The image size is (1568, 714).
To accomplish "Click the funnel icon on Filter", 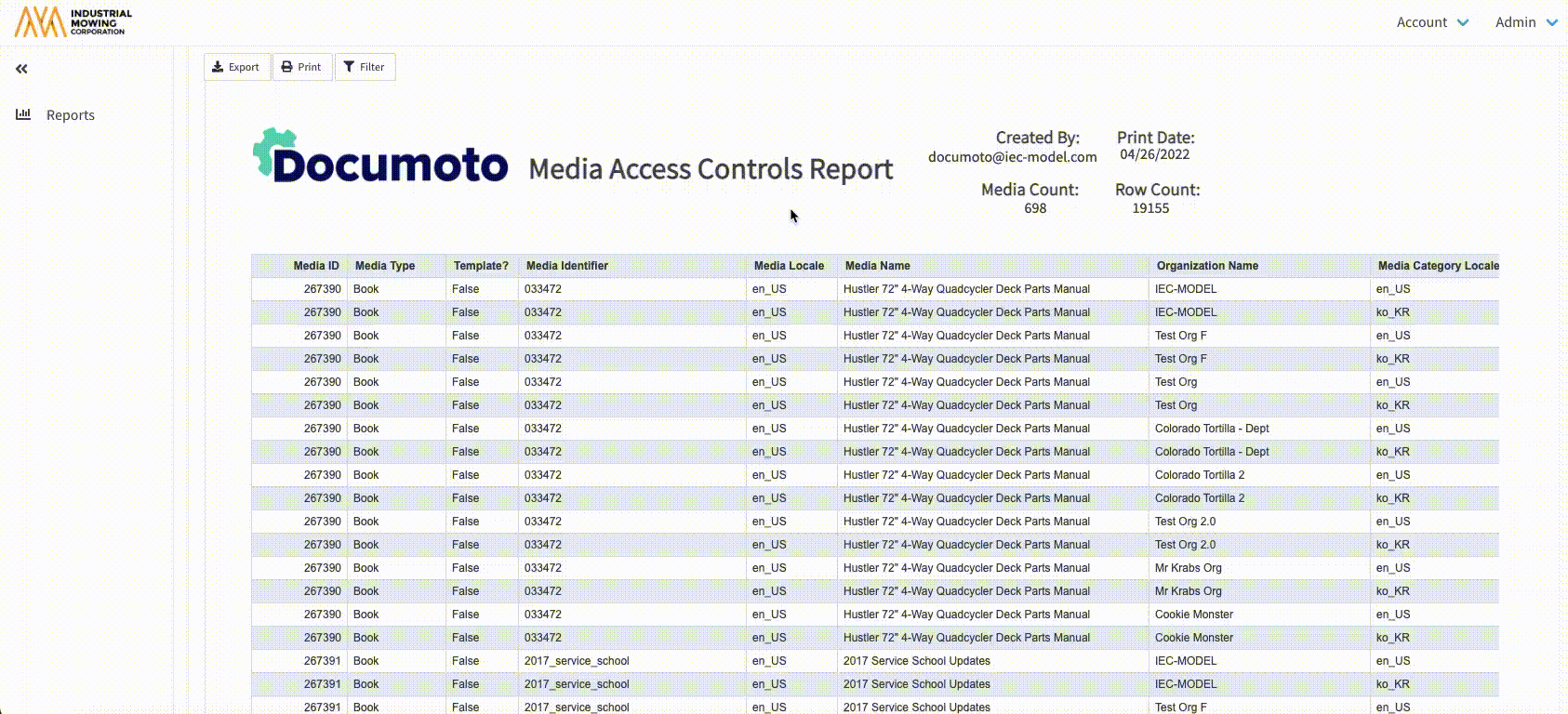I will (x=349, y=67).
